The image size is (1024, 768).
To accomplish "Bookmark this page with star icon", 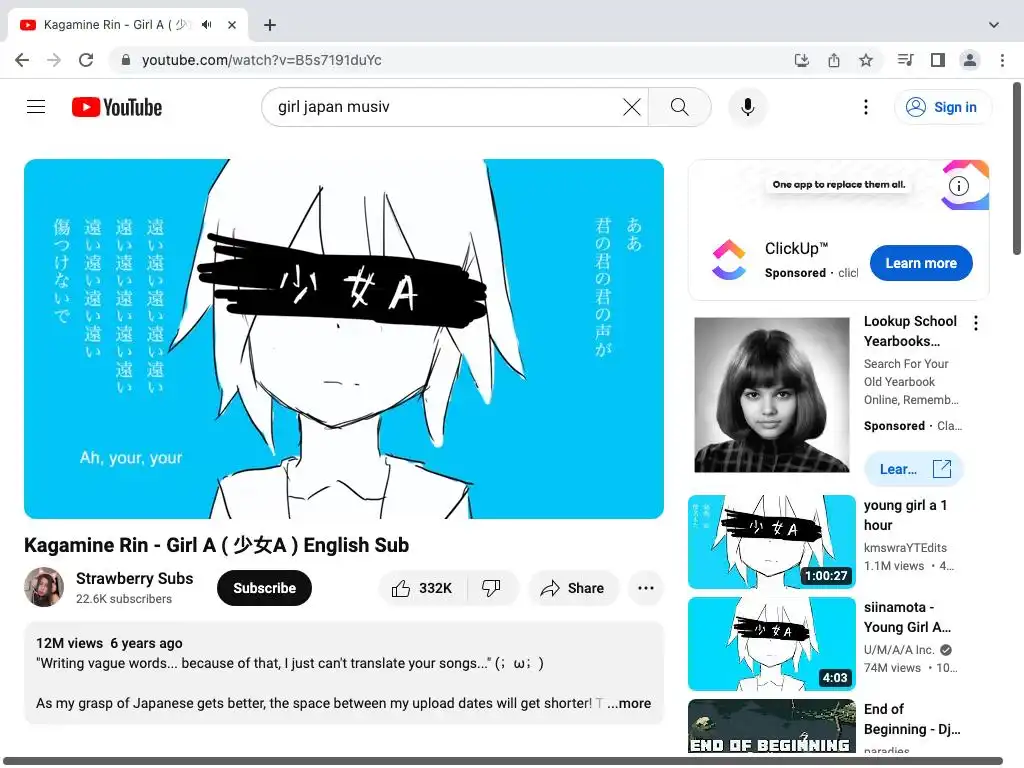I will (x=866, y=60).
